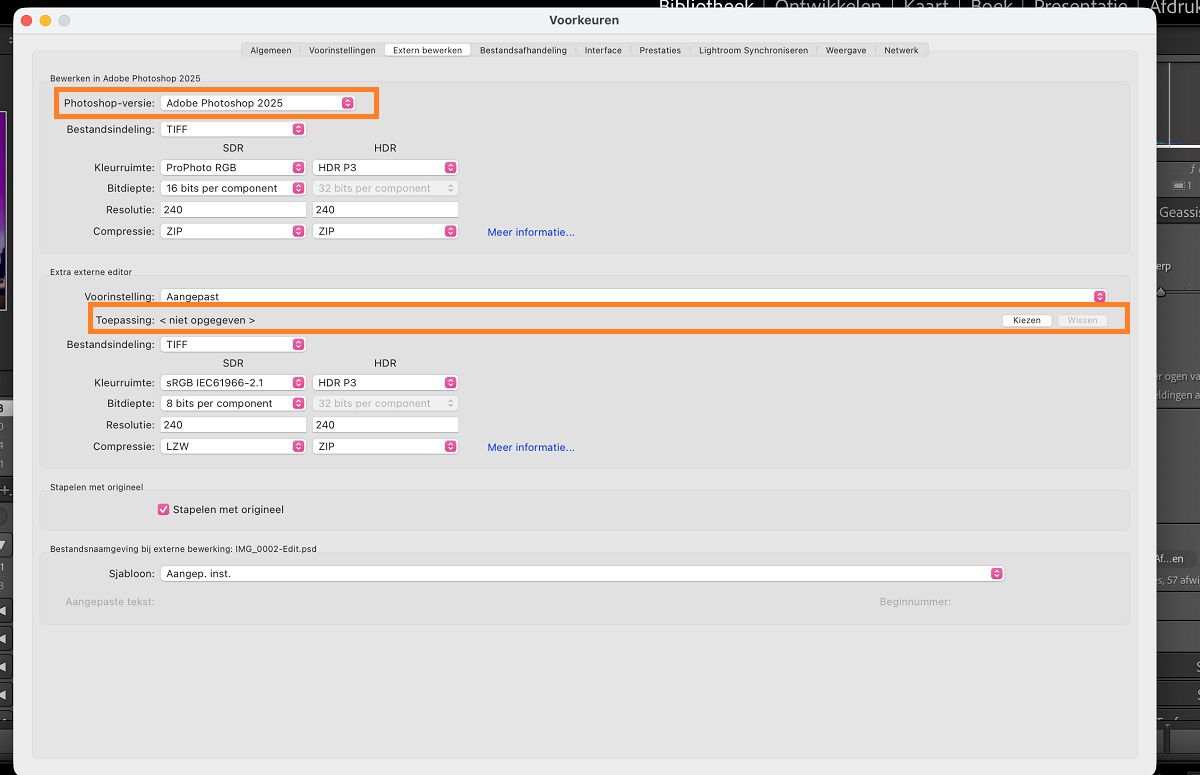Open the Prestaties preferences tab
The height and width of the screenshot is (775, 1200).
[x=660, y=48]
